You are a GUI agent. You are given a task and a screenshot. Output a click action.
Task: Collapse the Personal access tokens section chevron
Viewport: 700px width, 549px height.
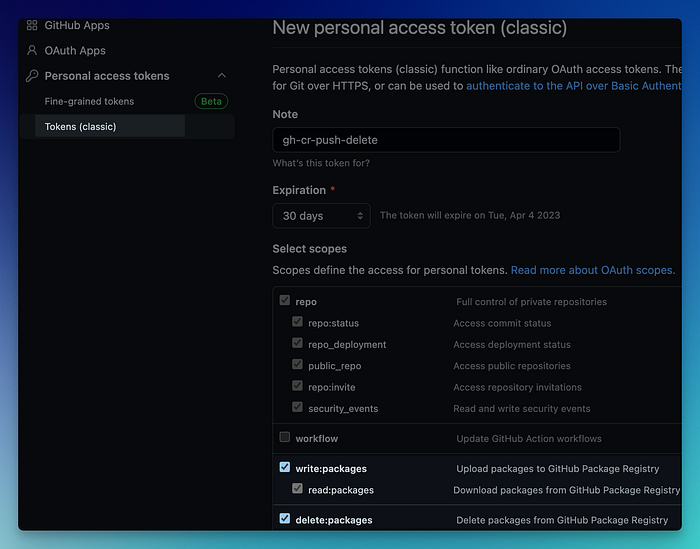222,75
